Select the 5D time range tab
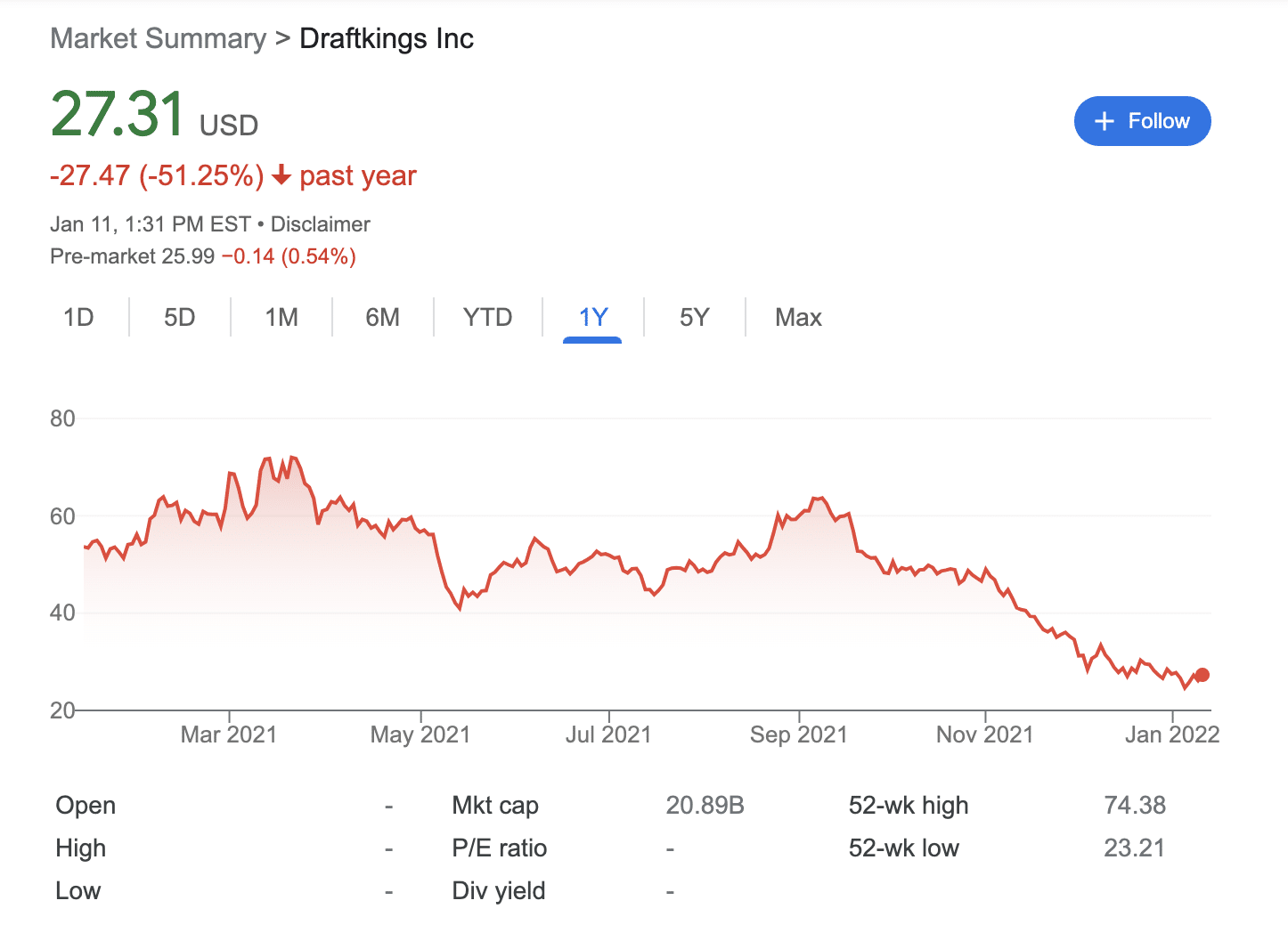1288x933 pixels. pos(180,318)
